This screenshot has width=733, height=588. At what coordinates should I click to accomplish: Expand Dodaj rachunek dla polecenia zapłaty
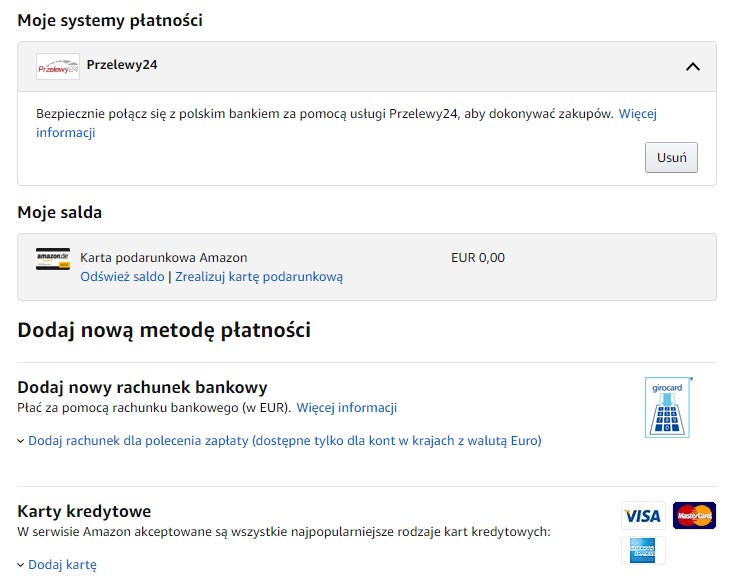[284, 440]
